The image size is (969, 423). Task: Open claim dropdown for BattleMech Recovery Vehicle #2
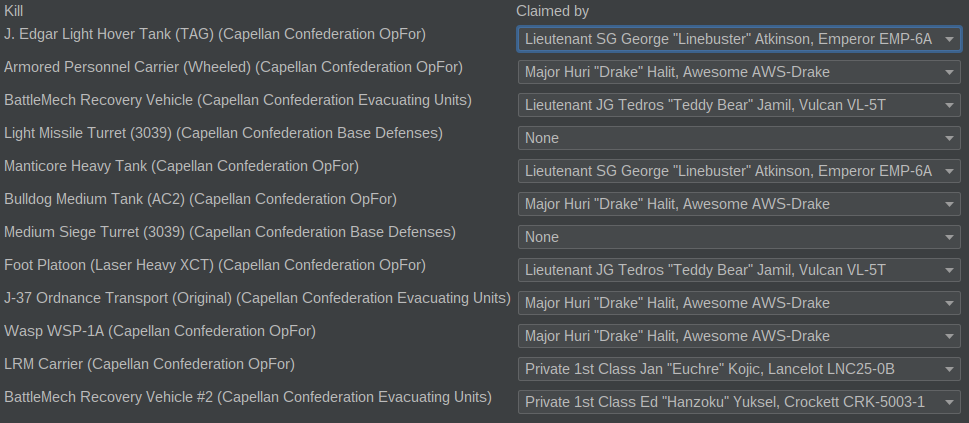click(x=738, y=402)
